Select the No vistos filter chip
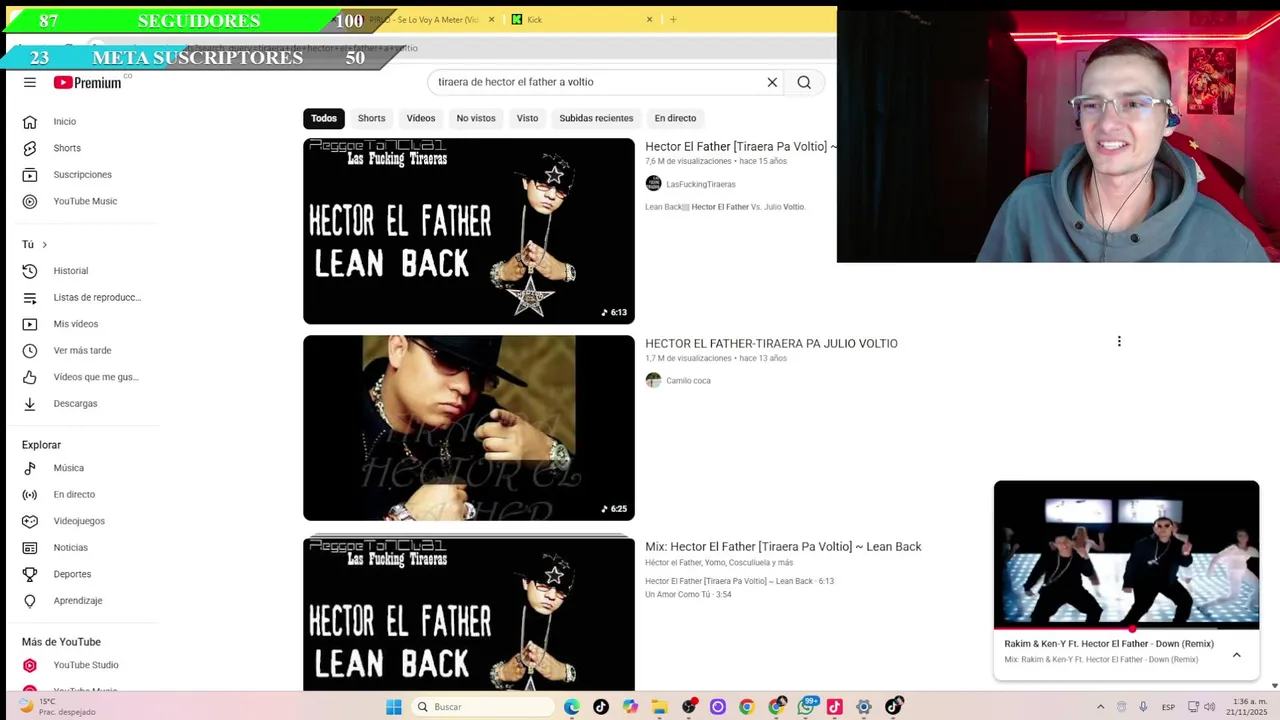 [x=476, y=118]
